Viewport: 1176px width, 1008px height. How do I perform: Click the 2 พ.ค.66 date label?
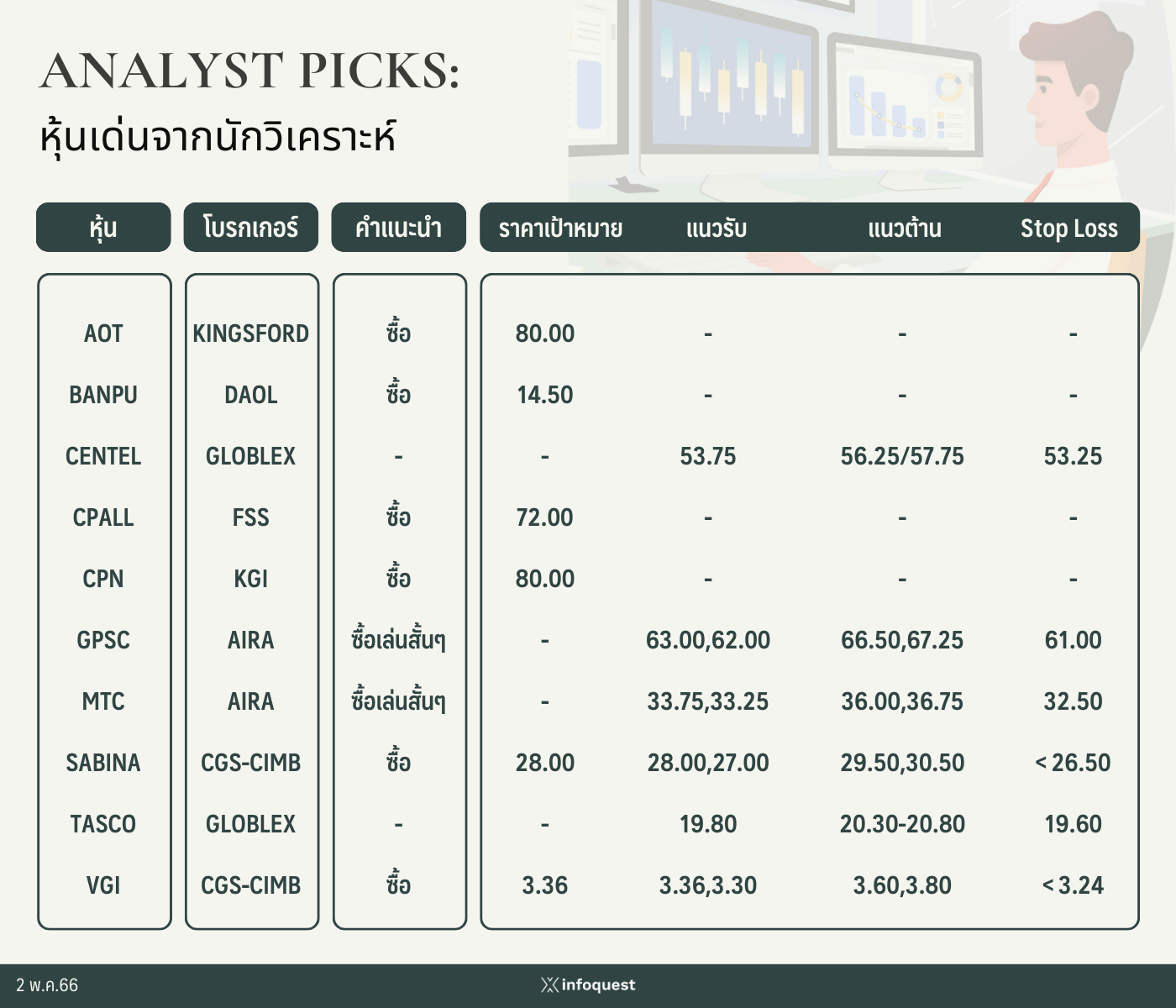47,985
